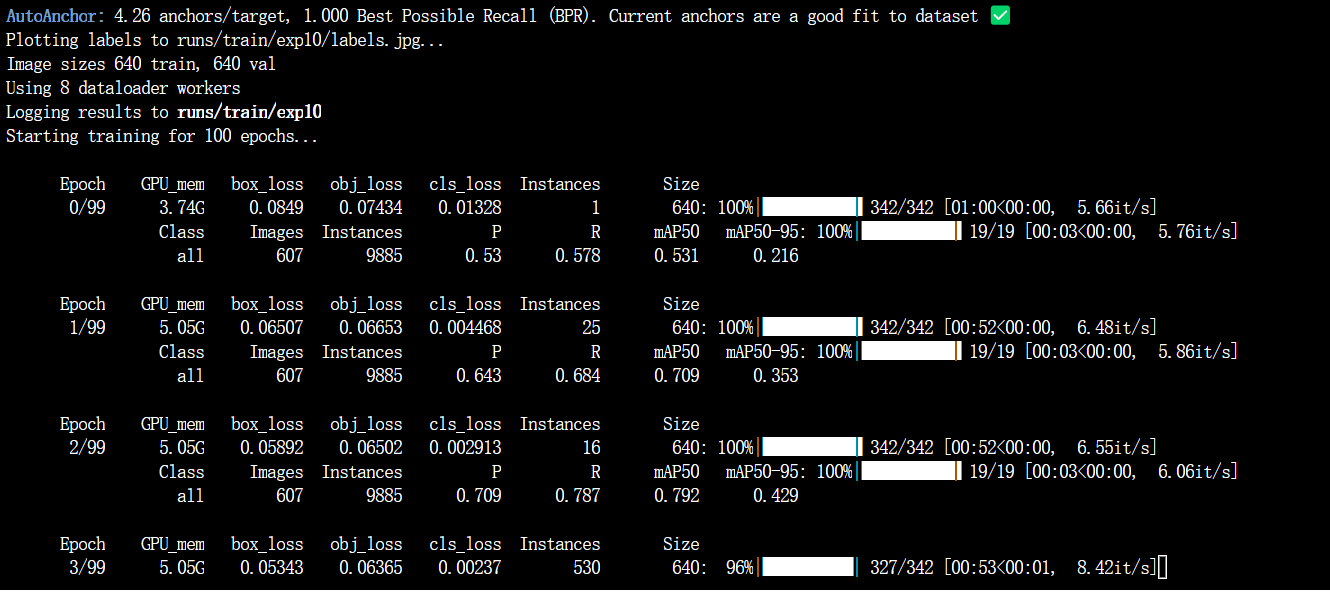Click the Size column header

click(681, 184)
